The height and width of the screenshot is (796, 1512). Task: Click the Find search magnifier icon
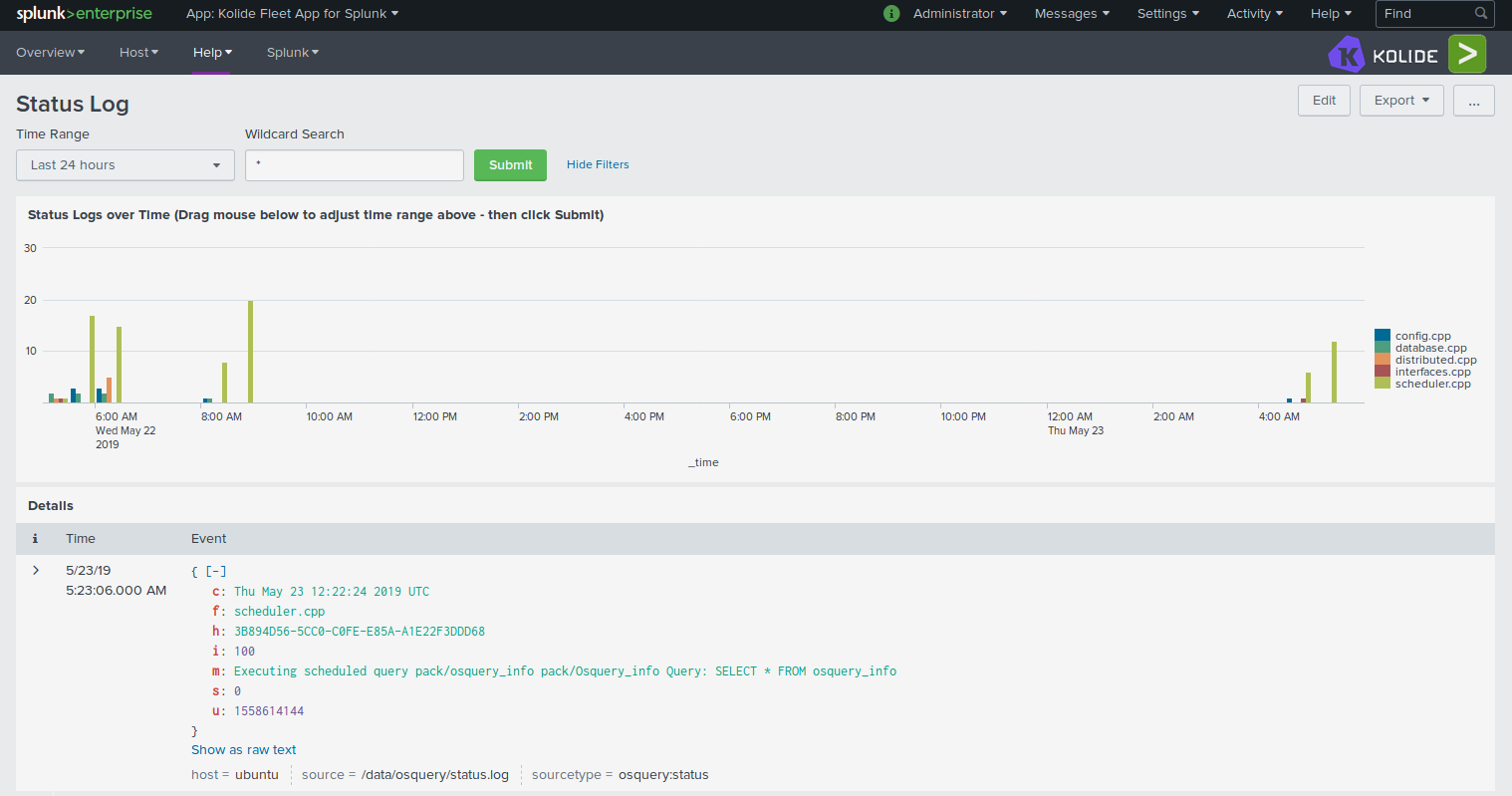point(1481,14)
